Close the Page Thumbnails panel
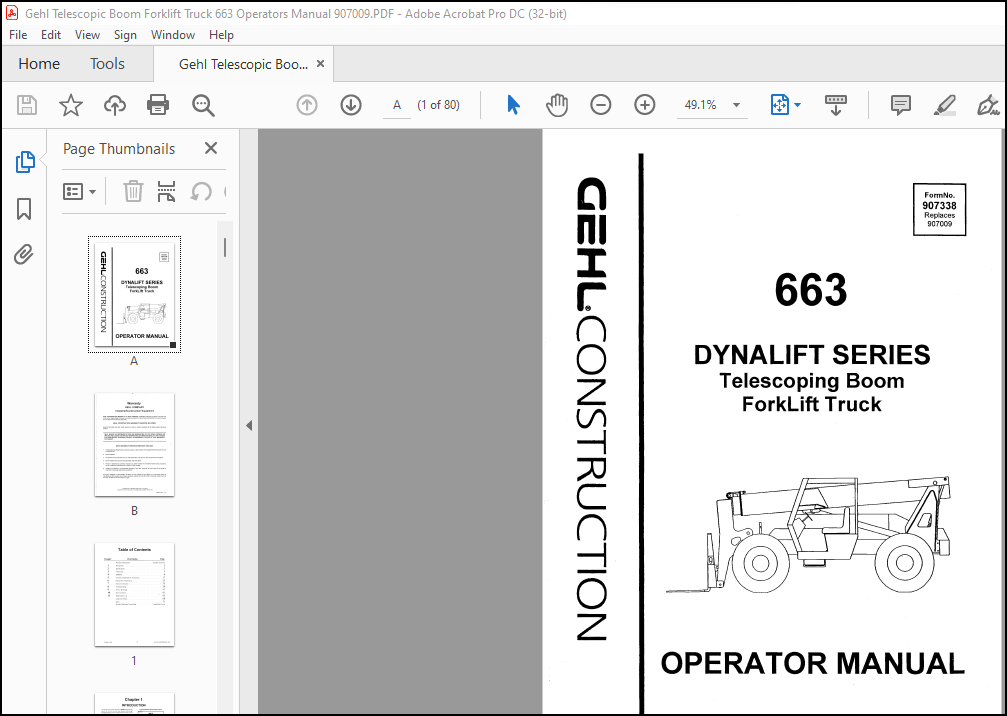 211,148
